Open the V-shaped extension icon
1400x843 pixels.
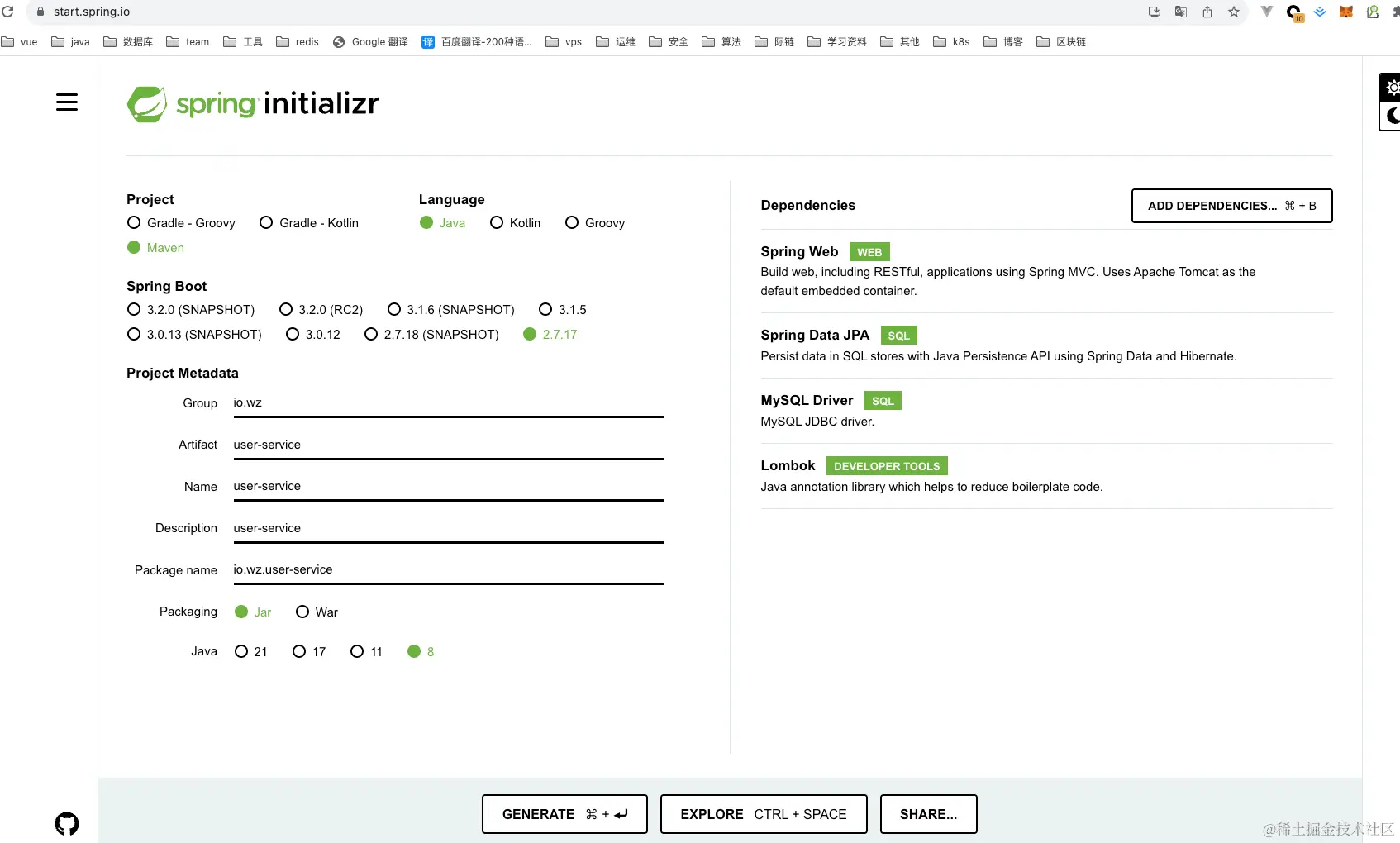point(1267,12)
